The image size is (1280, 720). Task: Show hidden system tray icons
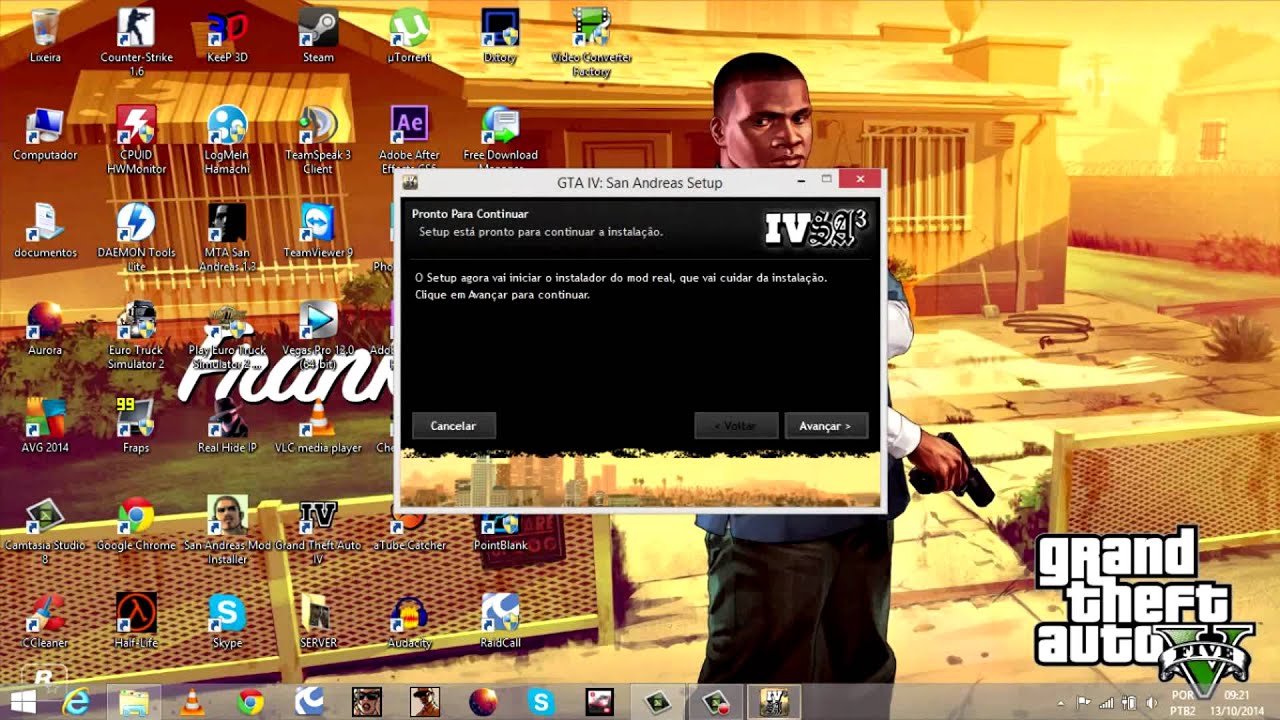[1061, 703]
